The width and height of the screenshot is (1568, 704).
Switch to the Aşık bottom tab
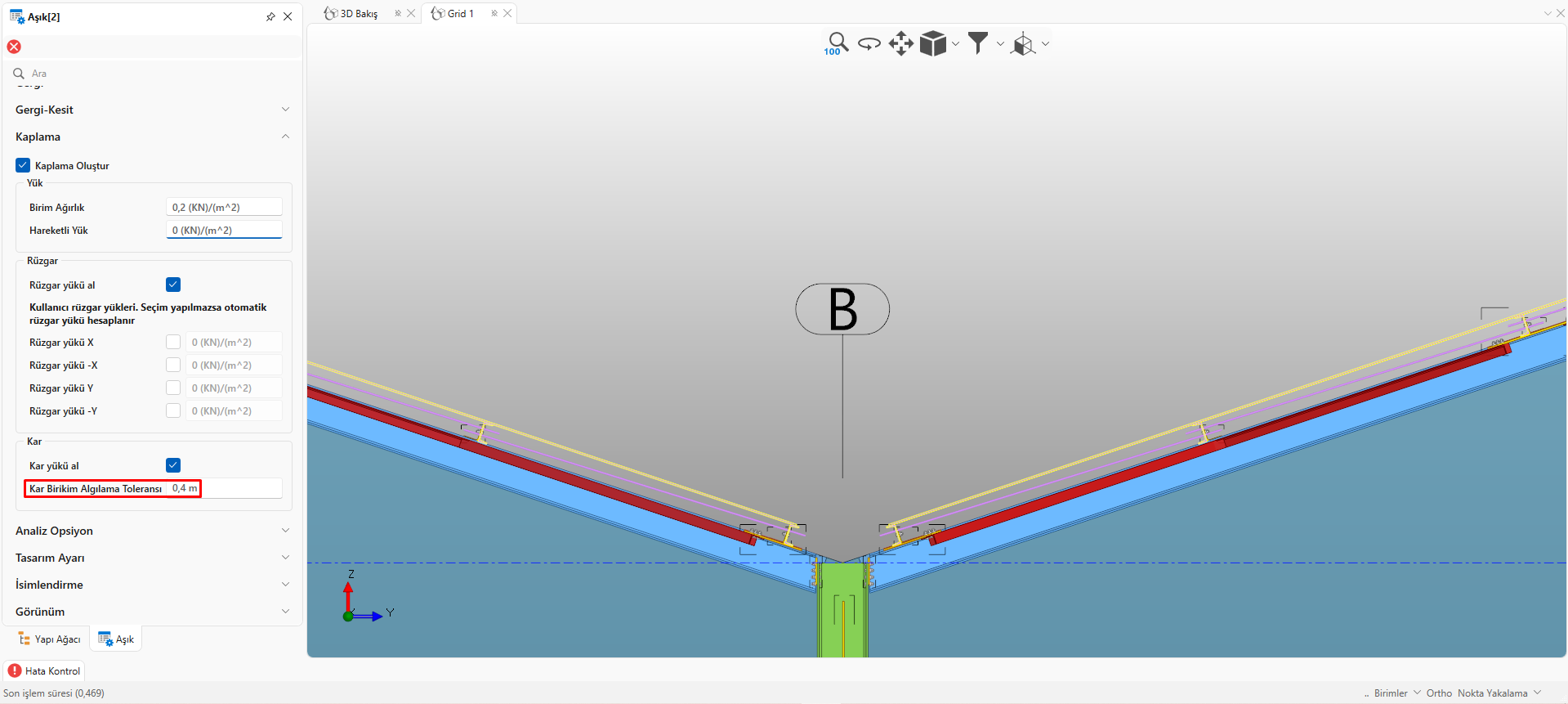coord(116,639)
